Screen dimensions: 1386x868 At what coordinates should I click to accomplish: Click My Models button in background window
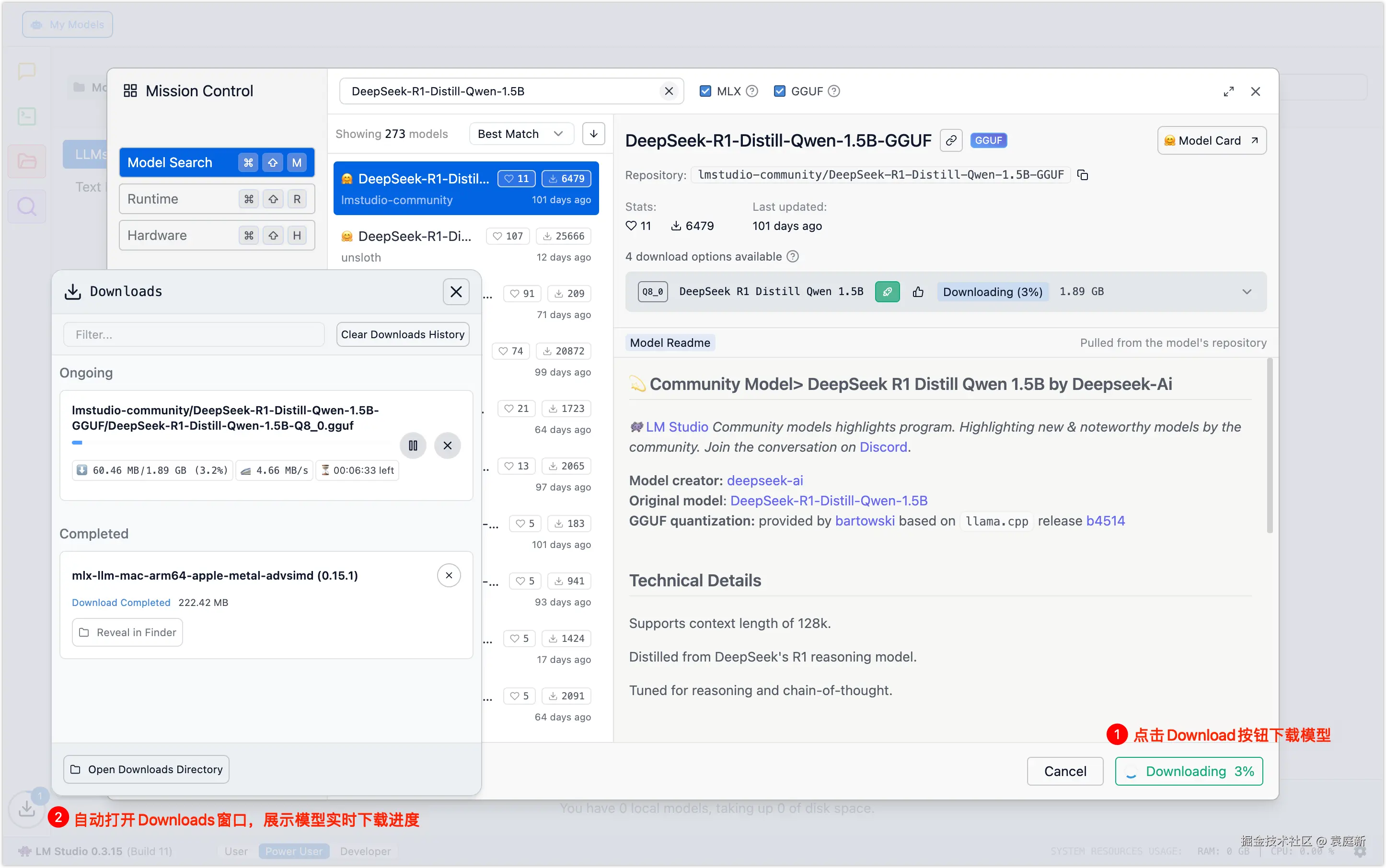[x=68, y=25]
